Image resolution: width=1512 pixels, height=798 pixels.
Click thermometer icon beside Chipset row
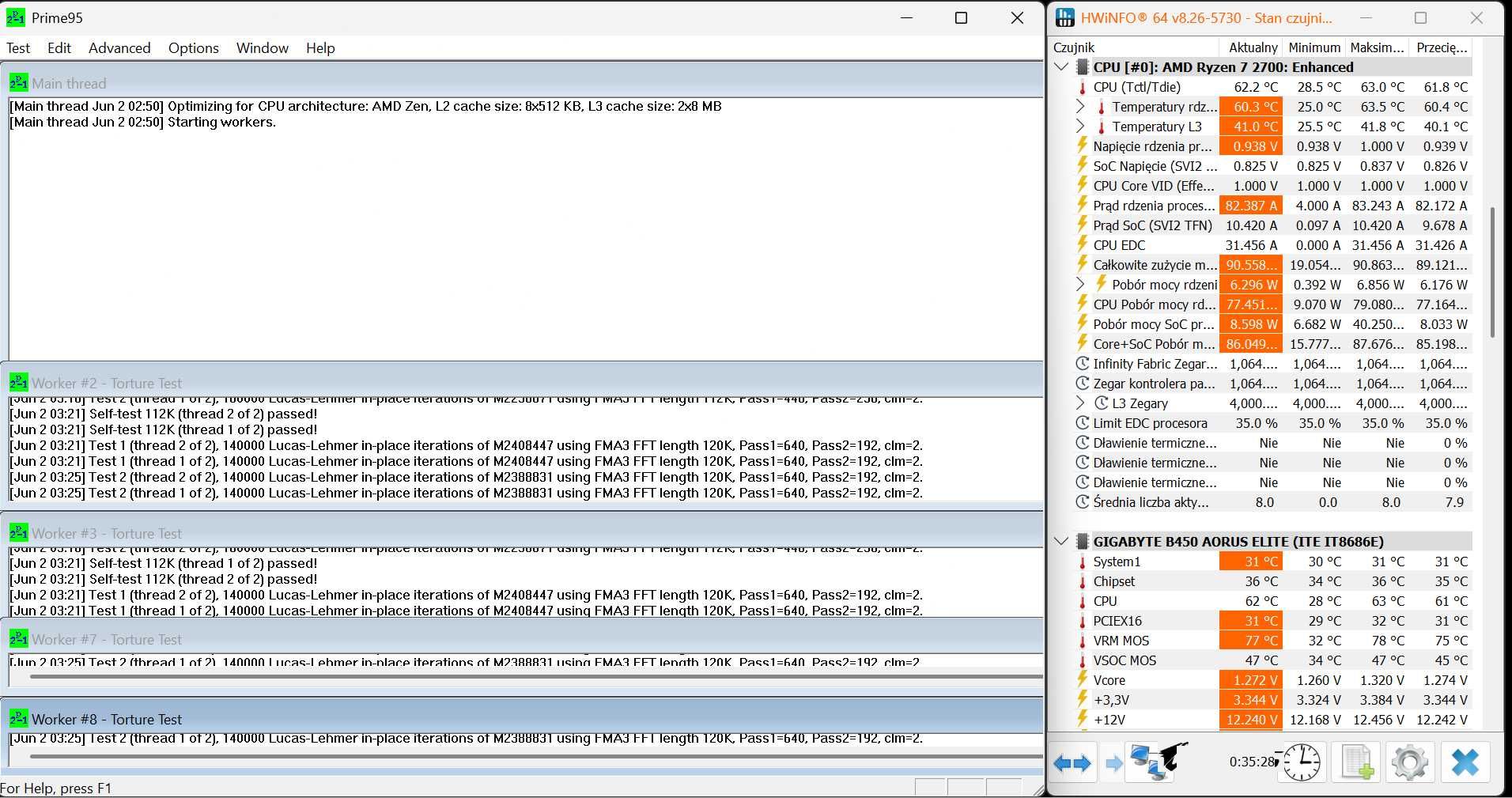(x=1083, y=581)
